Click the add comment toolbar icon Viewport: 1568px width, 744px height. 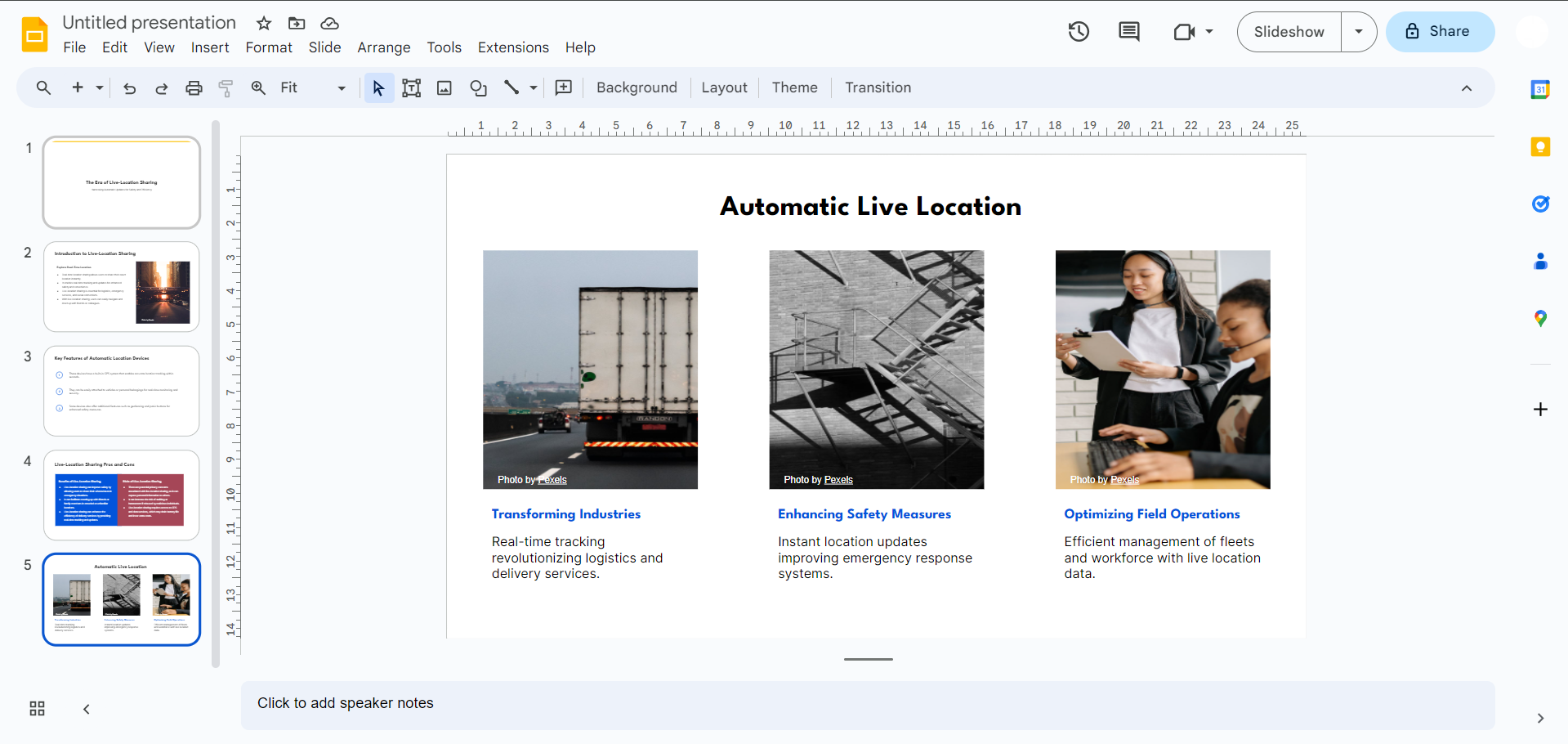tap(564, 87)
